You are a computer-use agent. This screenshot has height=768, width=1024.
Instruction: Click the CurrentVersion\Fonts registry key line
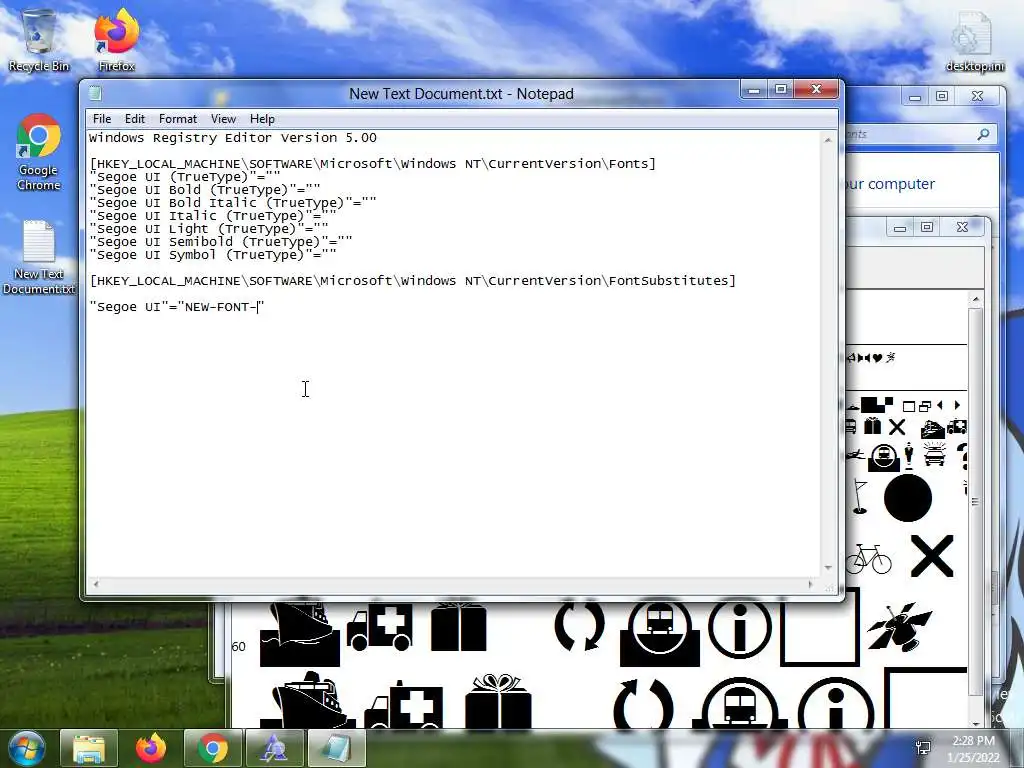373,164
